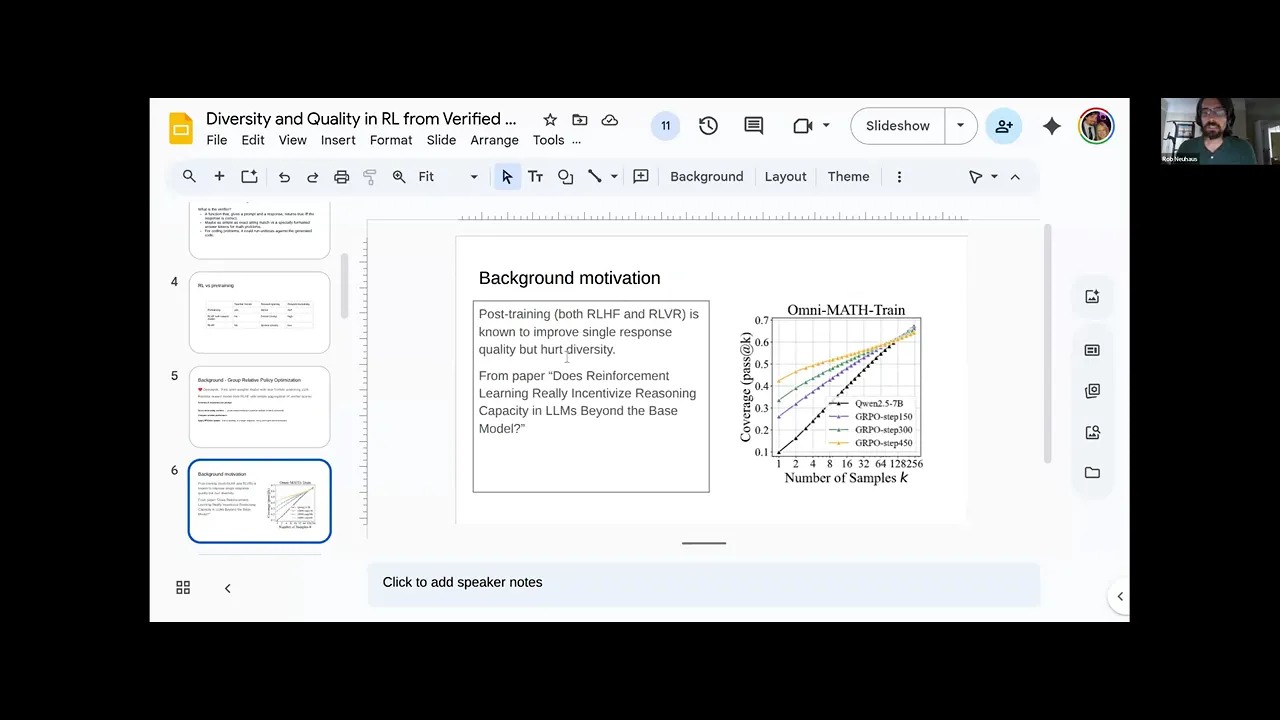Add a comment from toolbar
1280x720 pixels.
pyautogui.click(x=641, y=176)
